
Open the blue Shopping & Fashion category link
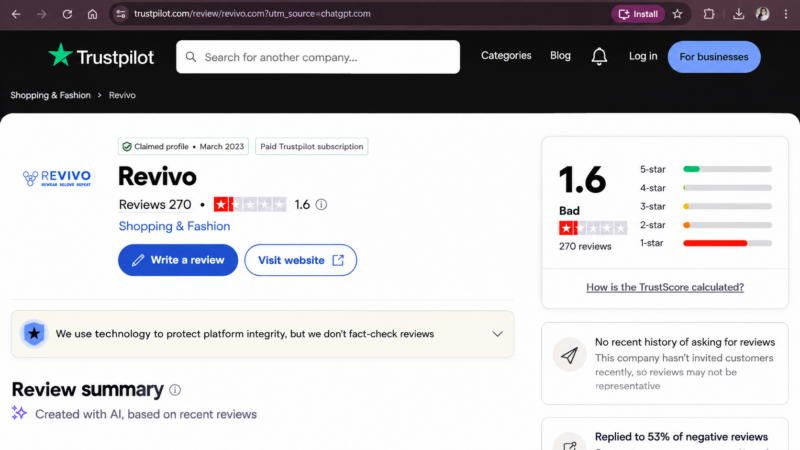[x=174, y=226]
